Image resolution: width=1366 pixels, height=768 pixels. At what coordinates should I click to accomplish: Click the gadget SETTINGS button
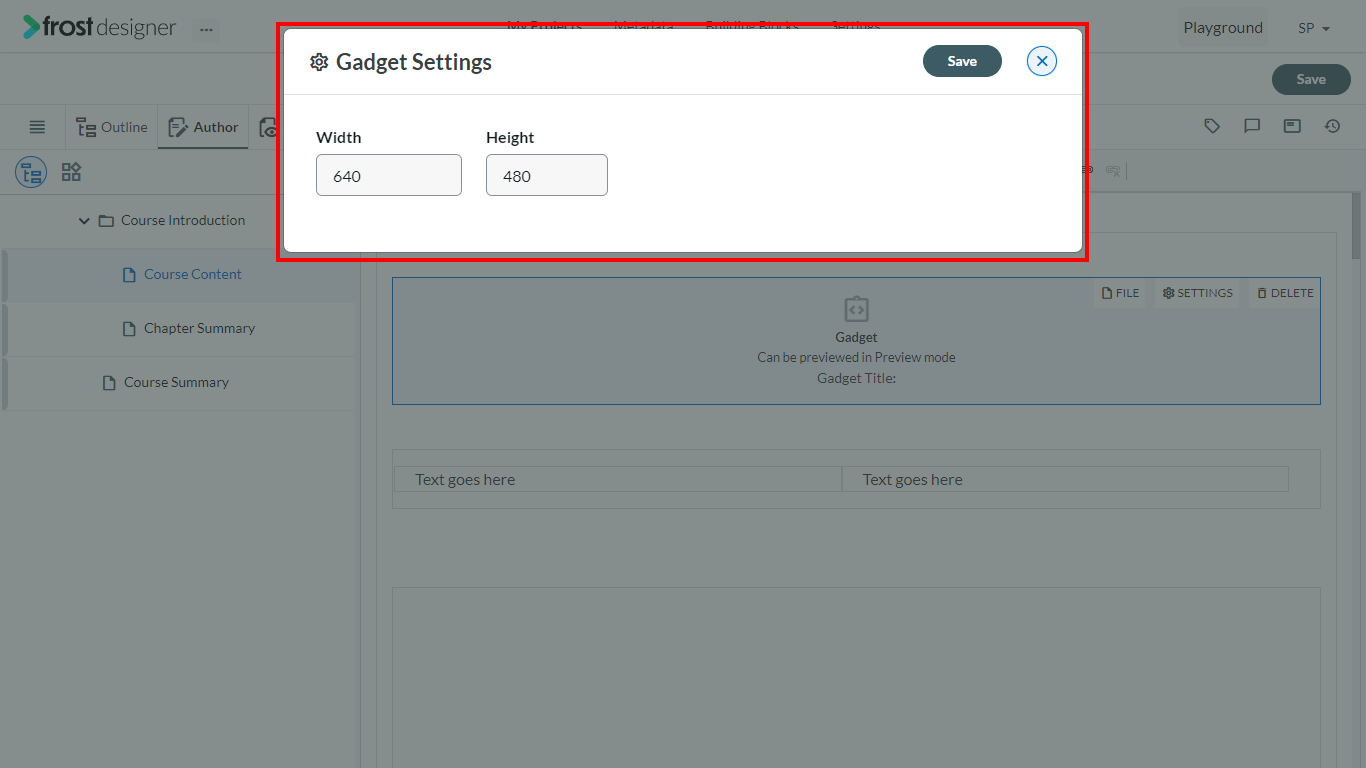(x=1197, y=293)
